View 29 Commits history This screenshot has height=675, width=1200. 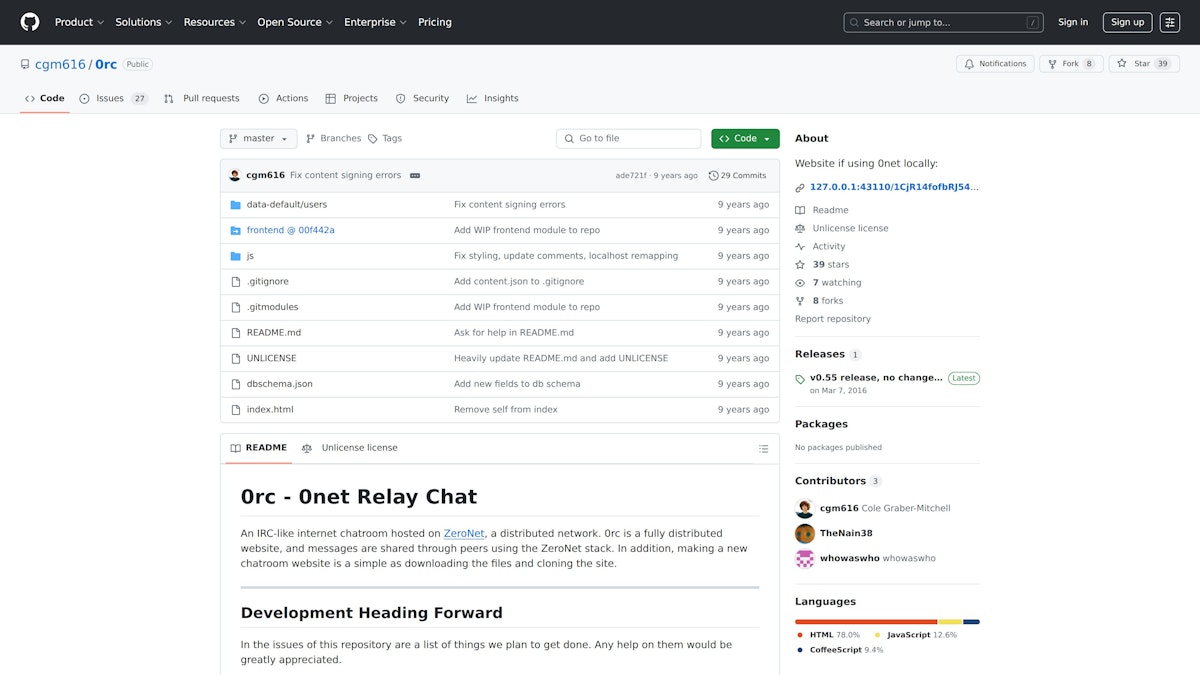[x=737, y=175]
